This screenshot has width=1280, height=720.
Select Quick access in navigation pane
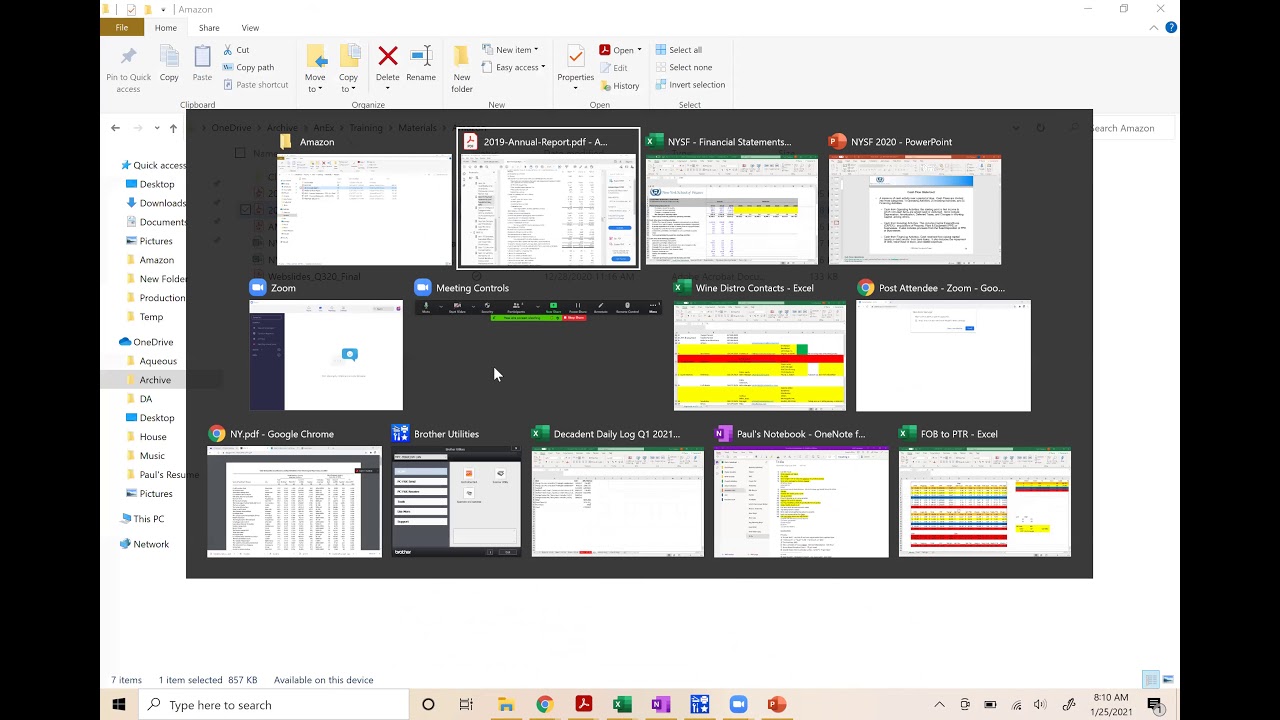153,165
